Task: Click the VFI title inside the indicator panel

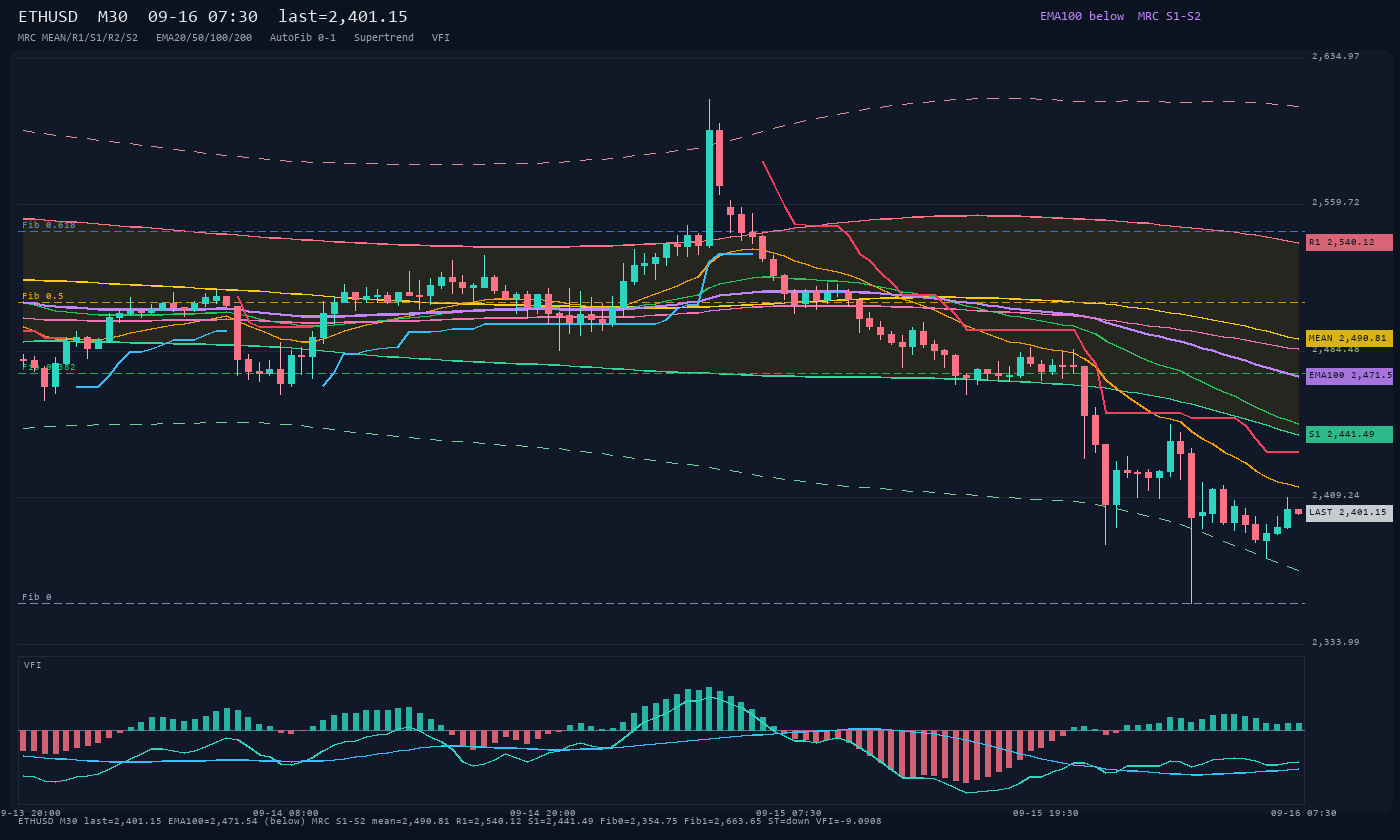Action: [x=33, y=665]
